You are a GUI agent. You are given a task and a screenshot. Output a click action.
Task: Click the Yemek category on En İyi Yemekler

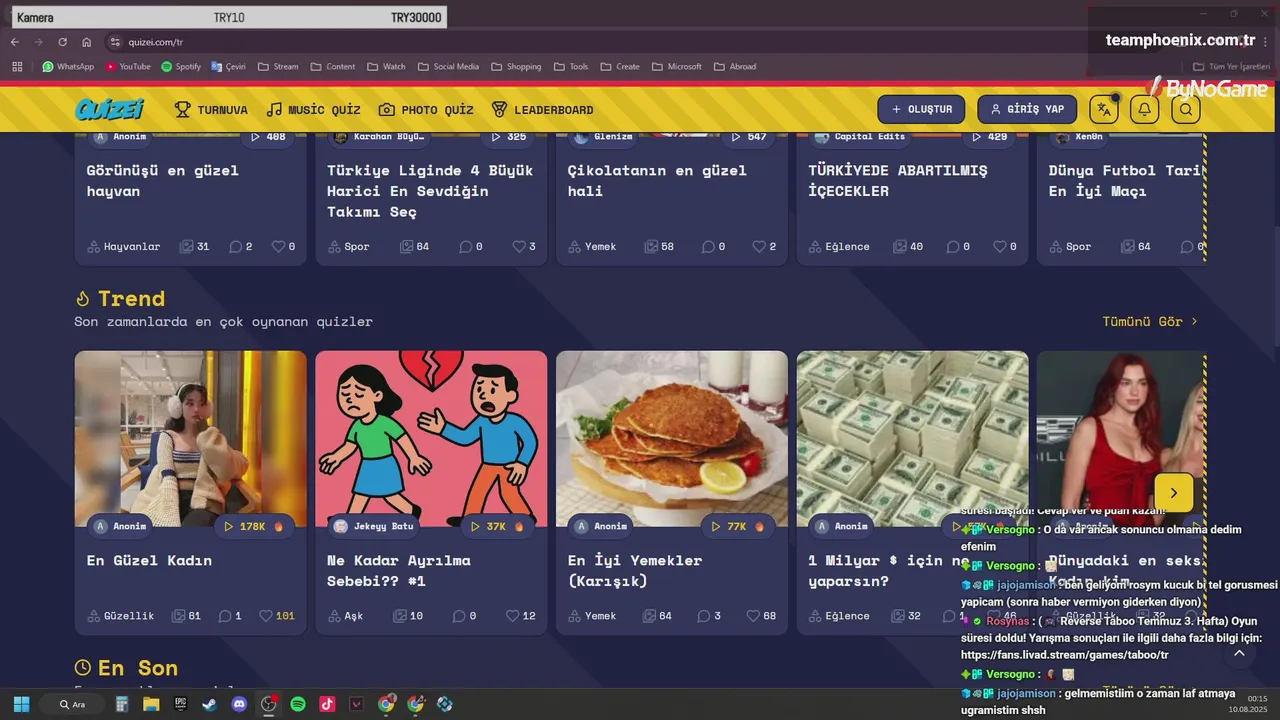pos(593,616)
